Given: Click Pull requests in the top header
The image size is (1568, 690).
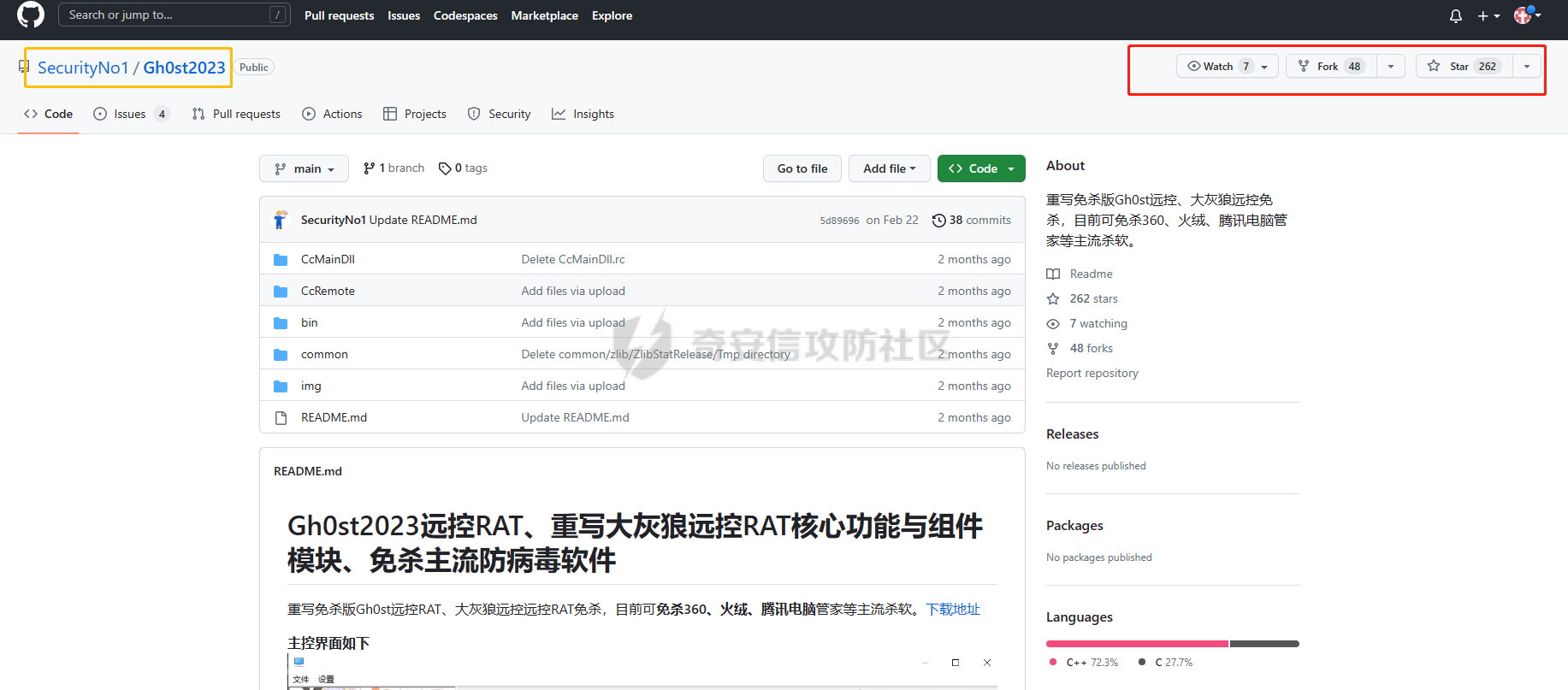Looking at the screenshot, I should pyautogui.click(x=339, y=15).
